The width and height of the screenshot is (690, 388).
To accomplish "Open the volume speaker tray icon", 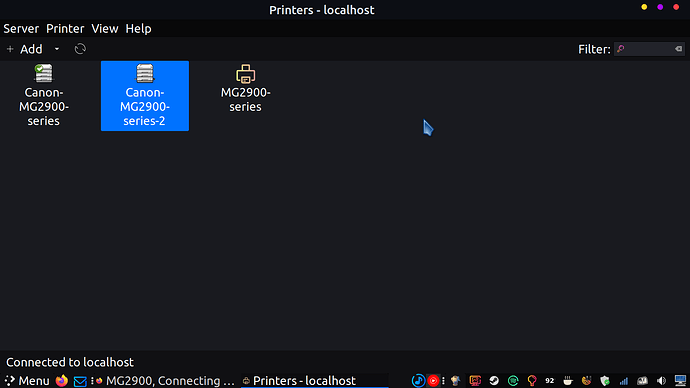I will point(661,381).
